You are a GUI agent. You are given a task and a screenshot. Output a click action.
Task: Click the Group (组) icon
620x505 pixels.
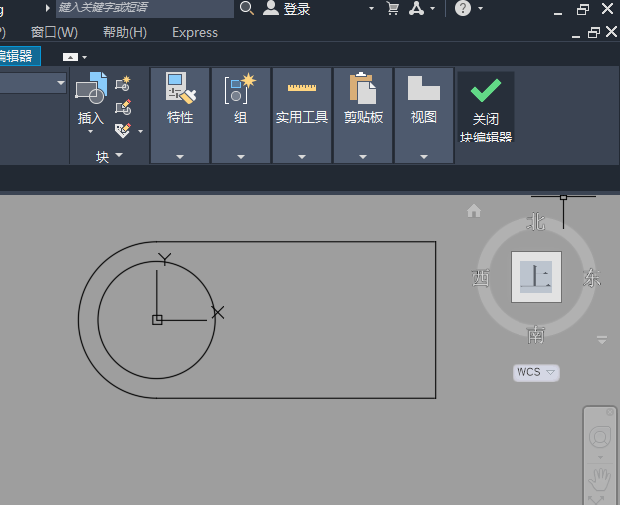240,90
